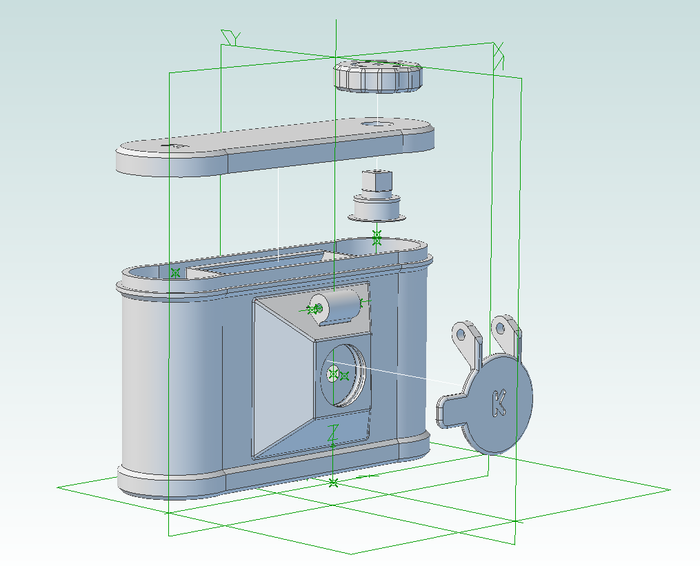Select the left mounting ear of shutter disc
Screen dimensions: 700x566
click(x=467, y=343)
